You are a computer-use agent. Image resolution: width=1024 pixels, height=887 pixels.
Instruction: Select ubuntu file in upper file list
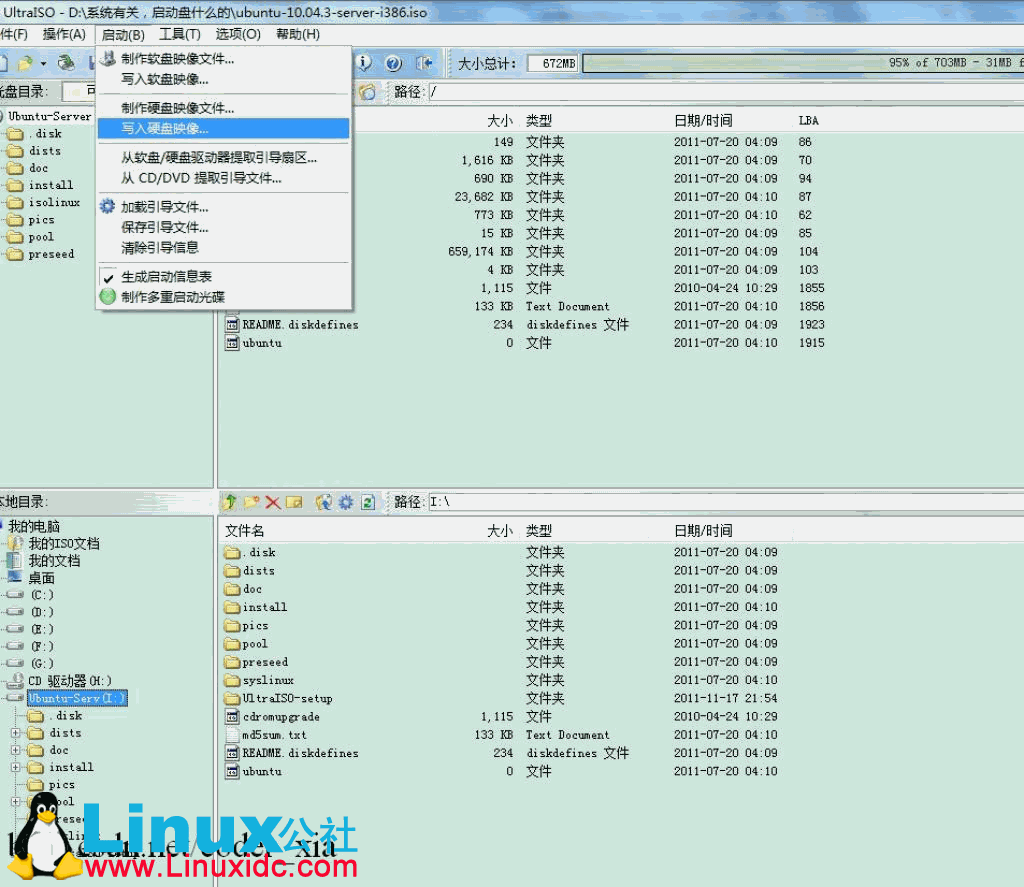[x=262, y=343]
